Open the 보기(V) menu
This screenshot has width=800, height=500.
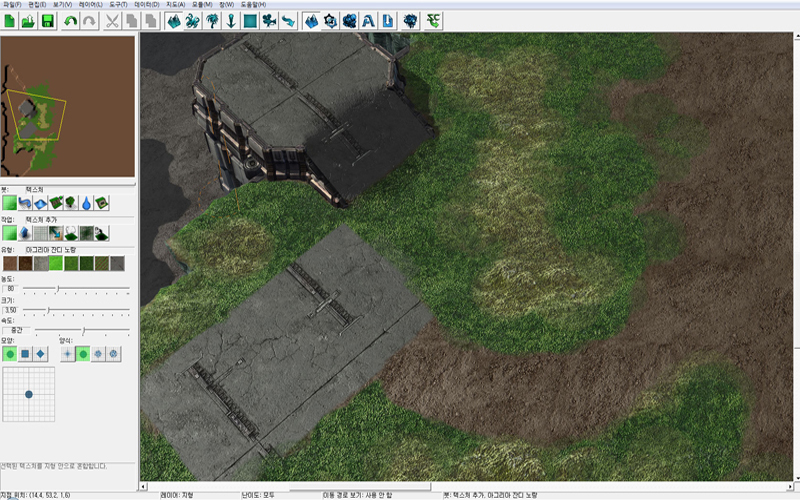point(62,4)
